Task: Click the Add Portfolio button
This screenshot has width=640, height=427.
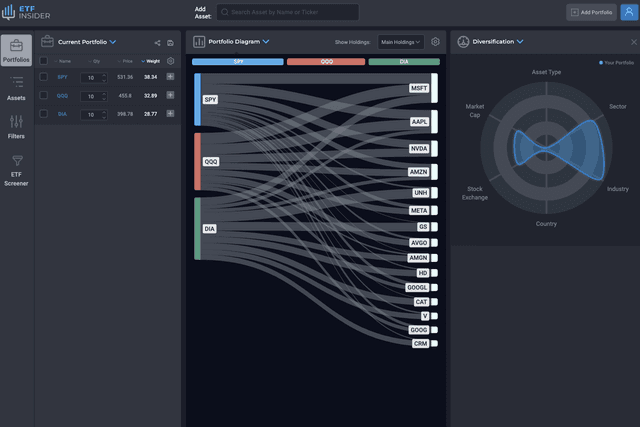Action: click(591, 12)
